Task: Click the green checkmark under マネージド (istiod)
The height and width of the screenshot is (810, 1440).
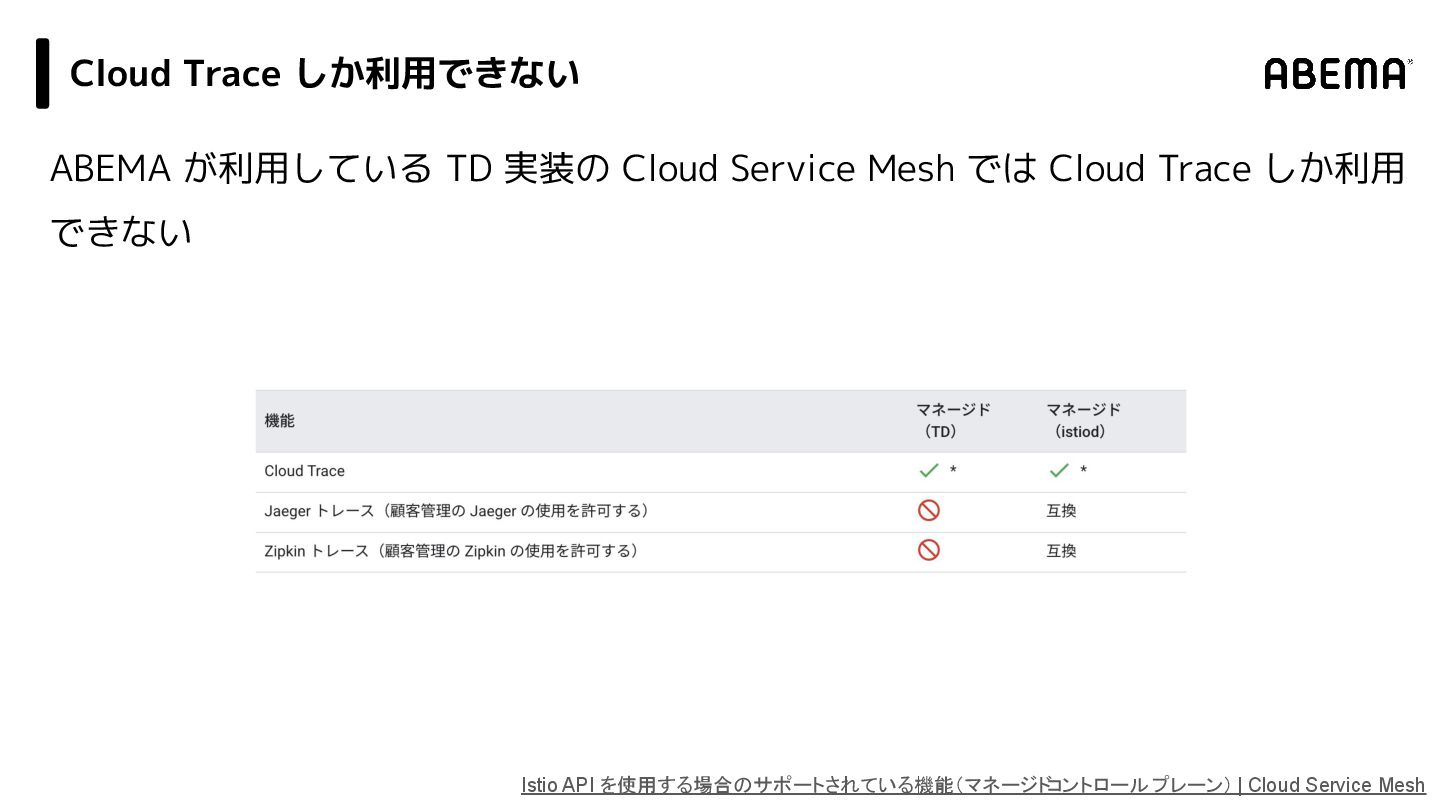Action: pos(1059,470)
